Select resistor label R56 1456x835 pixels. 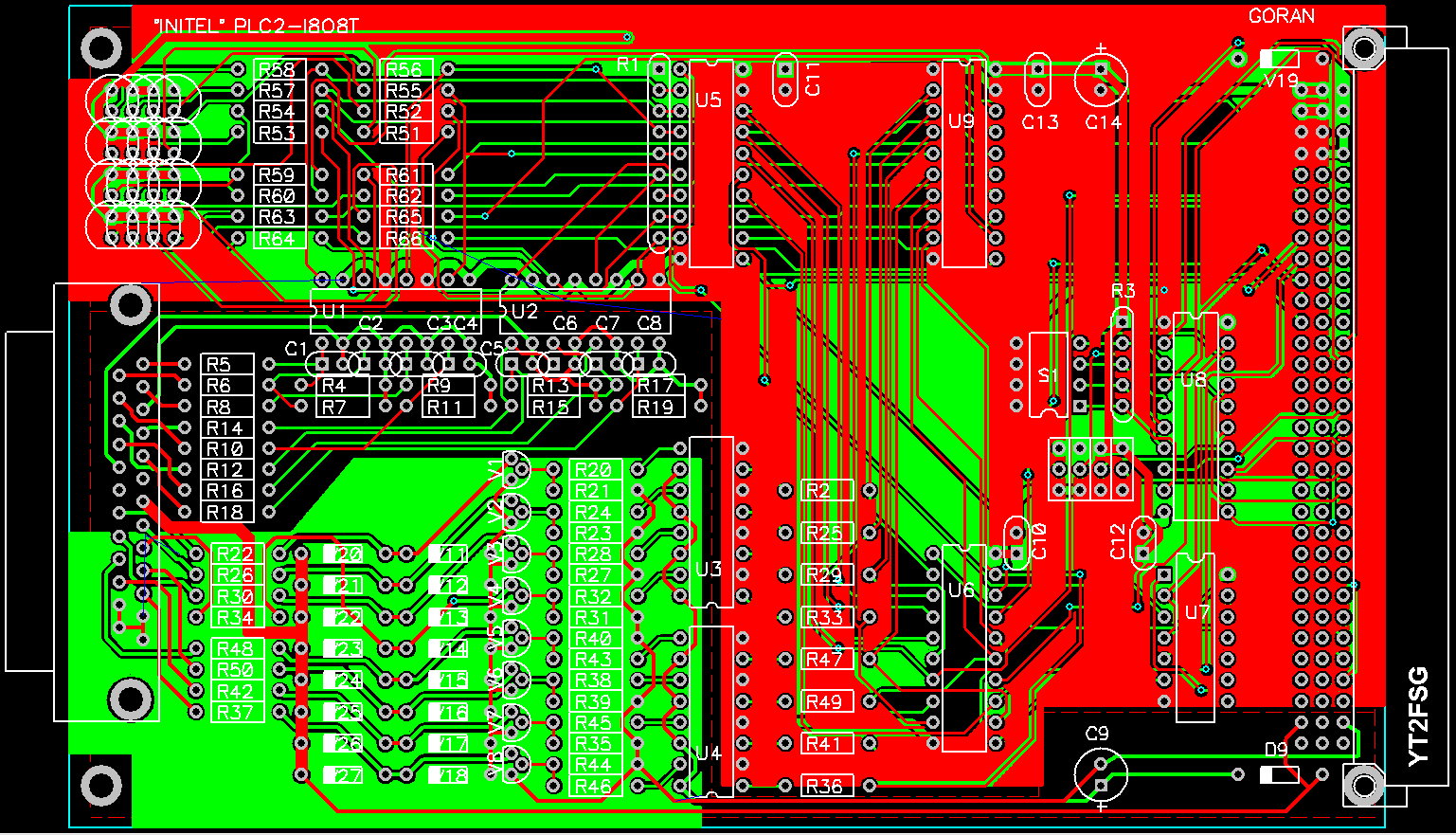404,70
